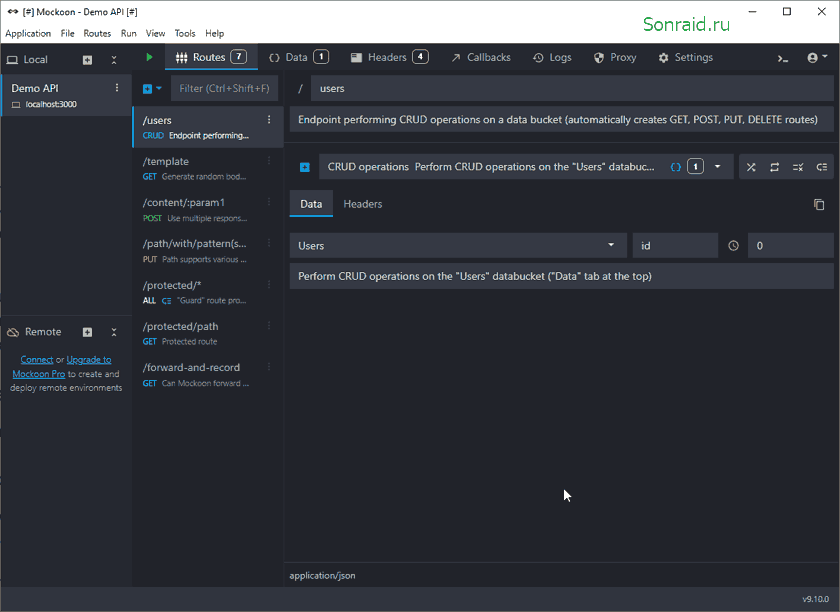Open the Demo API environment options menu
Image resolution: width=840 pixels, height=612 pixels.
[117, 88]
